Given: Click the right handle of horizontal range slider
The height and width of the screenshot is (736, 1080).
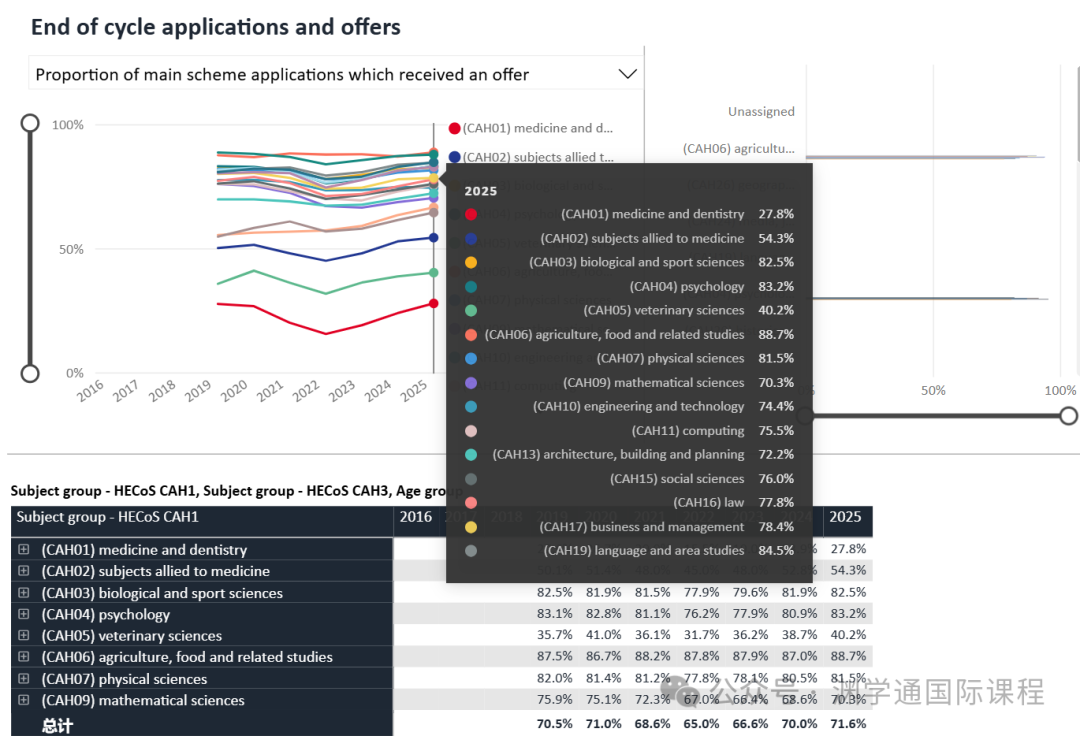Looking at the screenshot, I should click(x=1068, y=415).
